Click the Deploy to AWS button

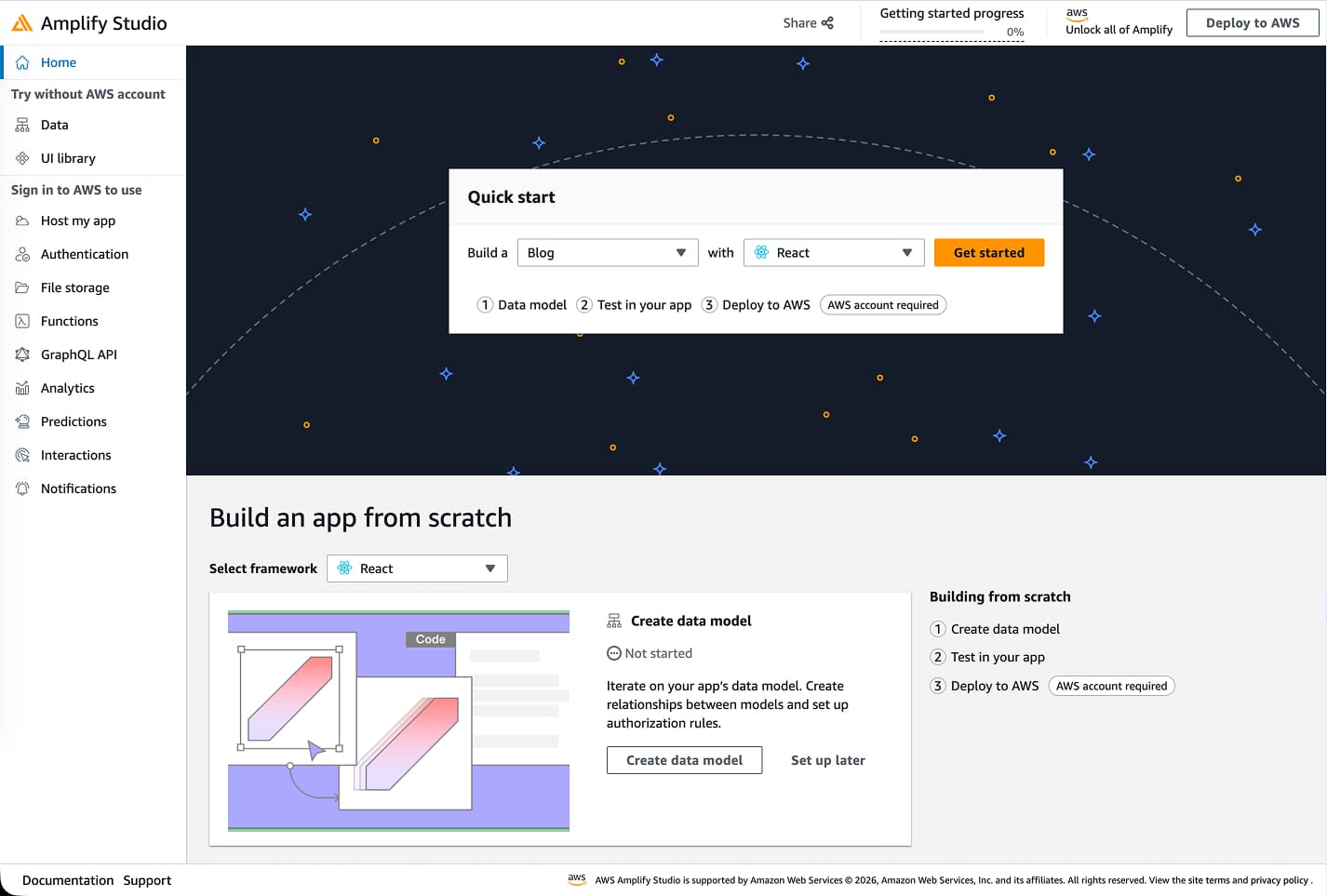1253,22
